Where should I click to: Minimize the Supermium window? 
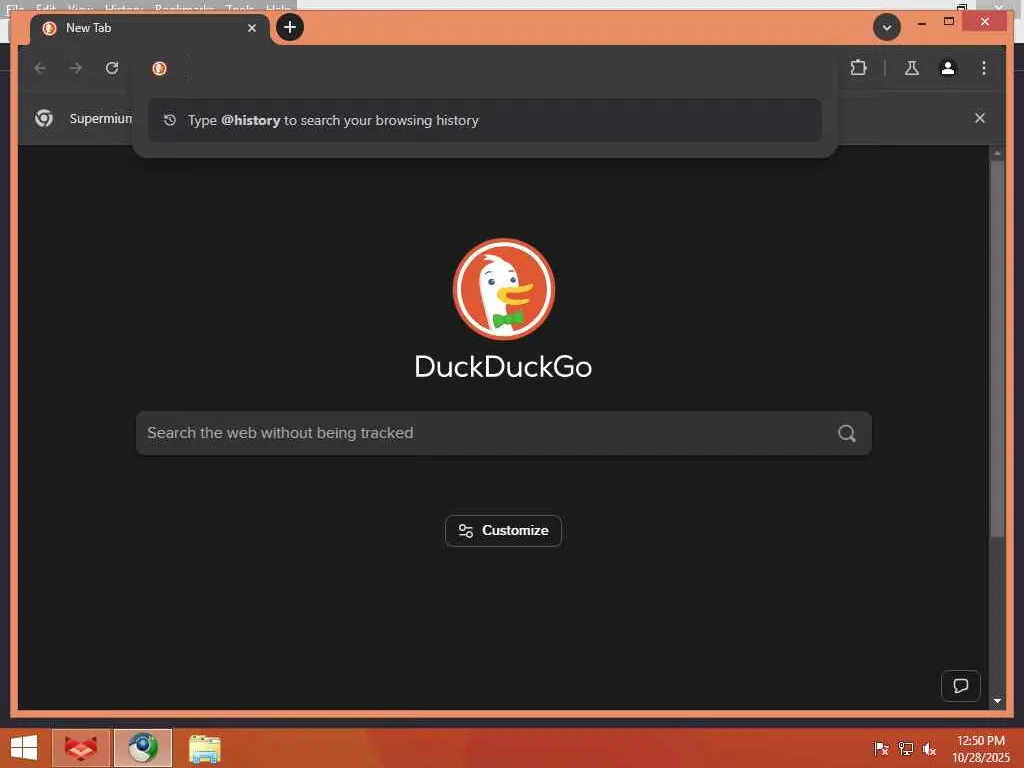tap(921, 23)
